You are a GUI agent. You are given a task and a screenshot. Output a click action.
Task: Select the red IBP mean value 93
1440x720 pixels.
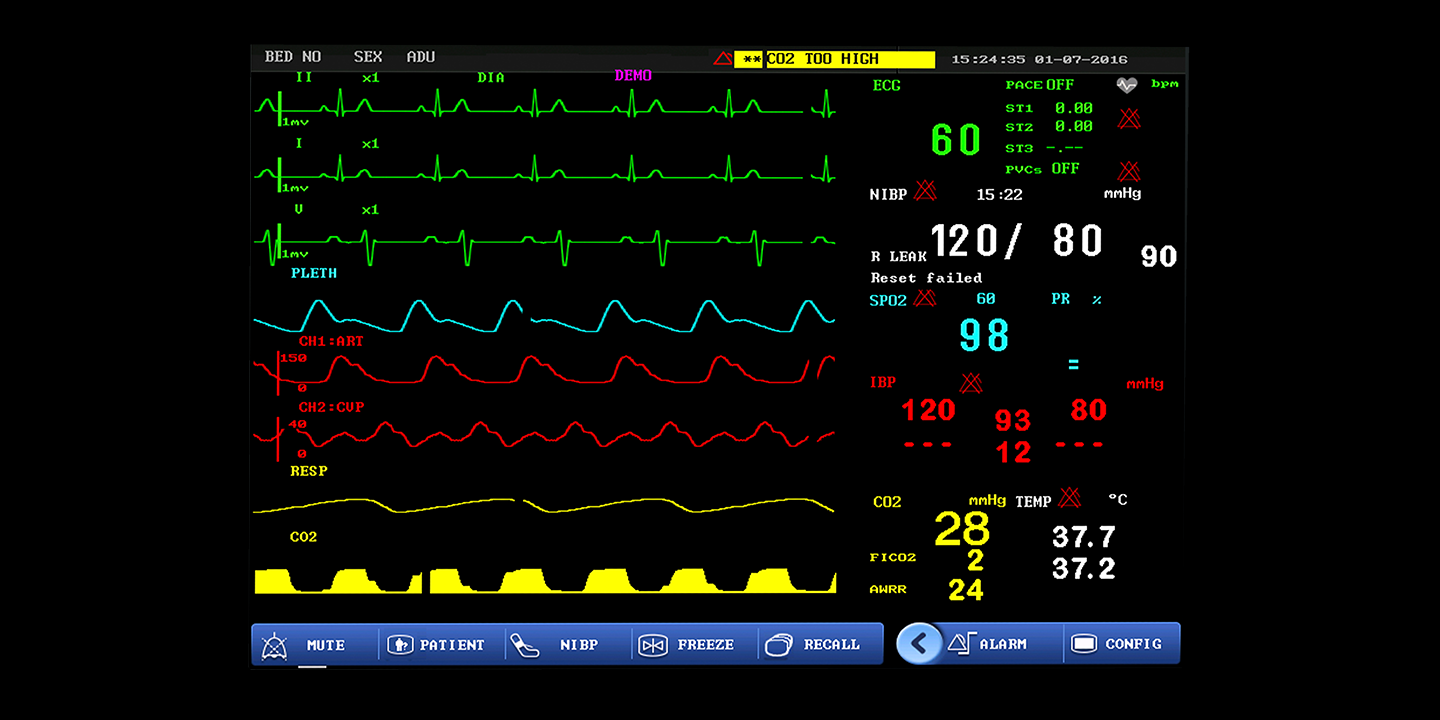[x=1013, y=421]
